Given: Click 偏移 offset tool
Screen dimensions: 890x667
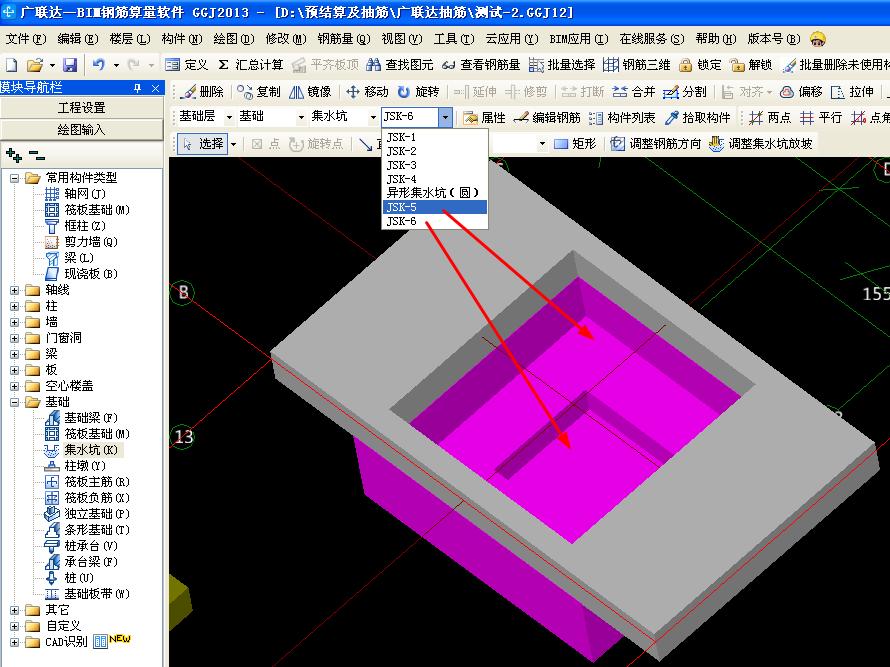Looking at the screenshot, I should pos(801,91).
